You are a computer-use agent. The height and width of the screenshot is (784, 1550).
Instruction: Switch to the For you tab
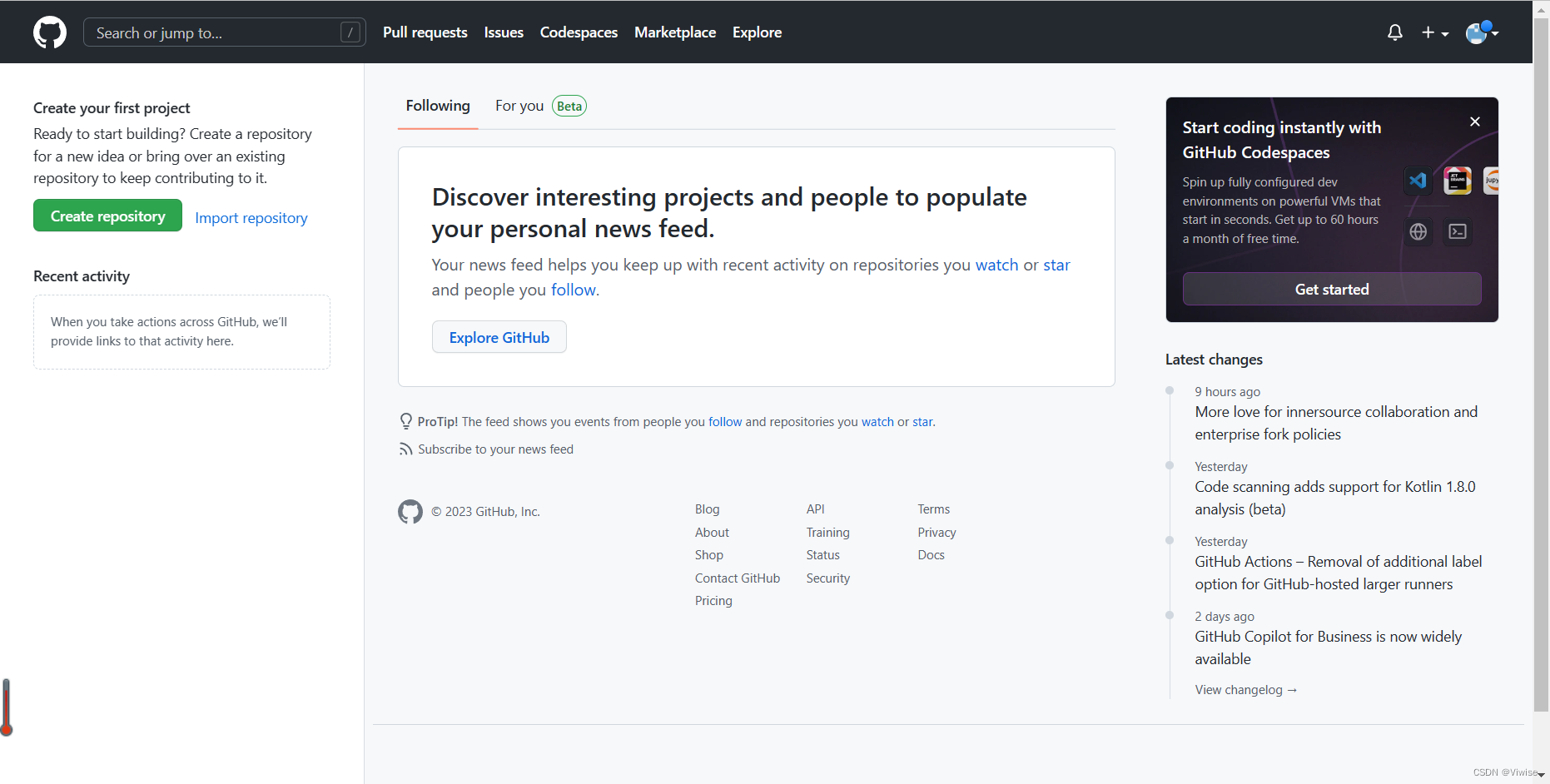pos(519,106)
